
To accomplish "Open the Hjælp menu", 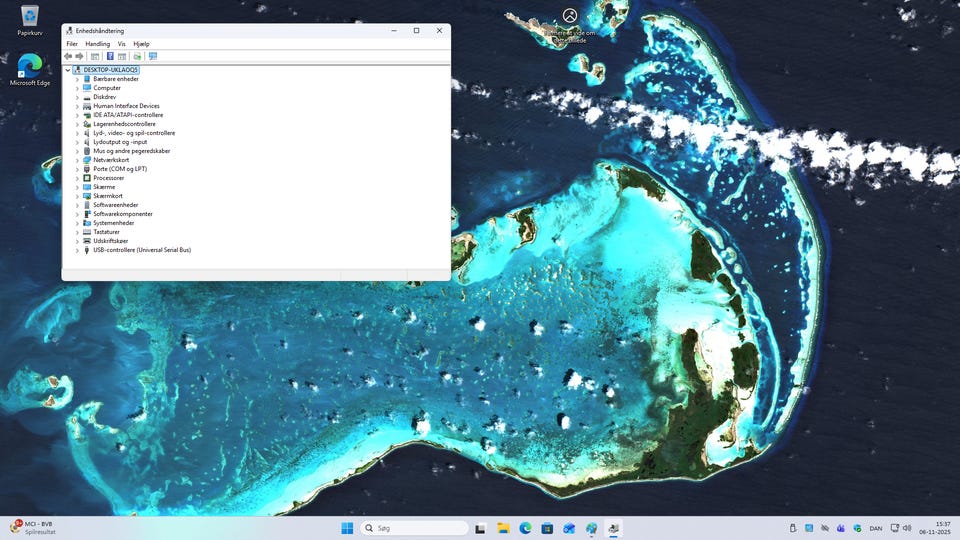I will click(141, 44).
